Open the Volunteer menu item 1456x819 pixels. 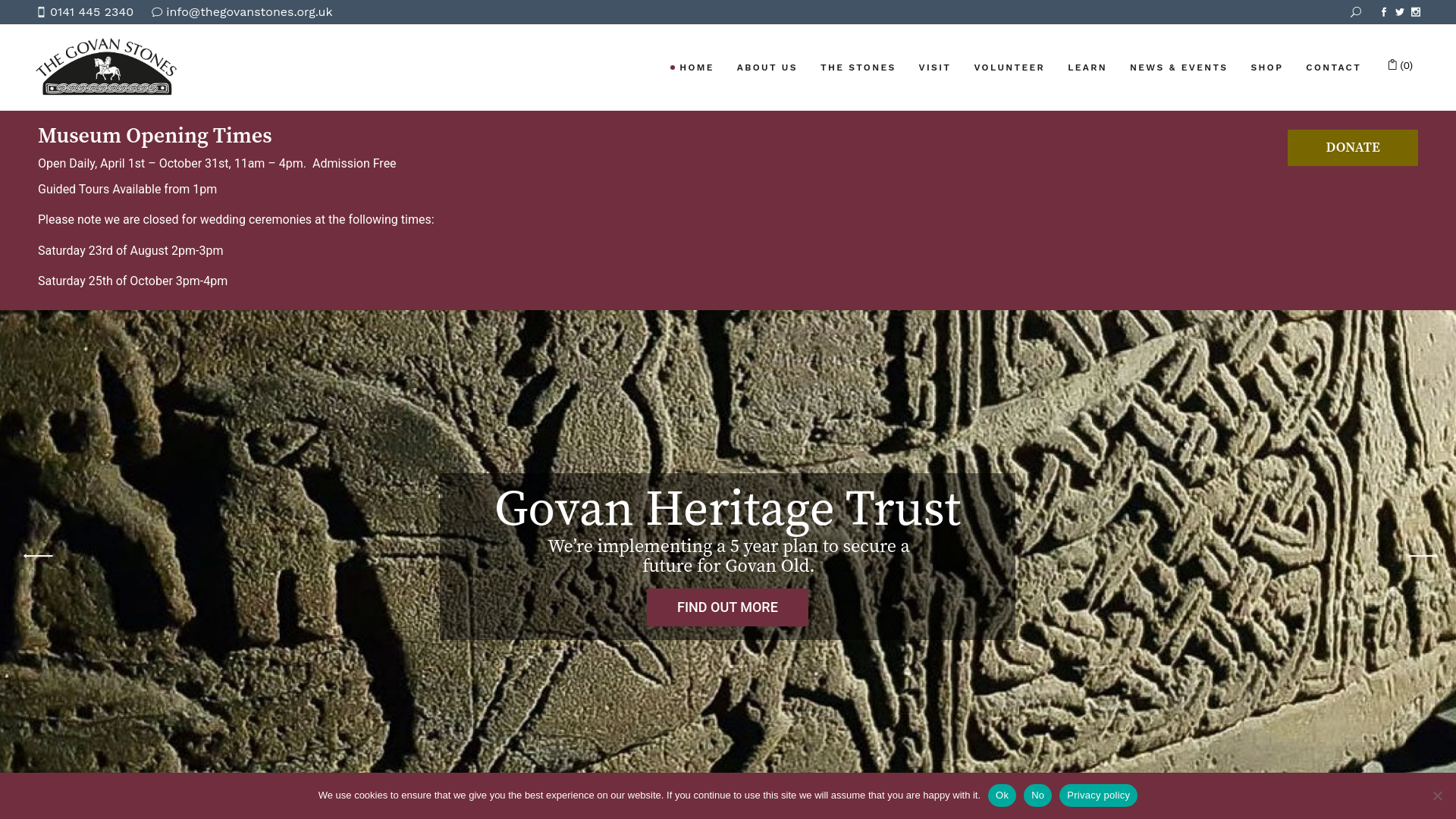(x=1009, y=67)
